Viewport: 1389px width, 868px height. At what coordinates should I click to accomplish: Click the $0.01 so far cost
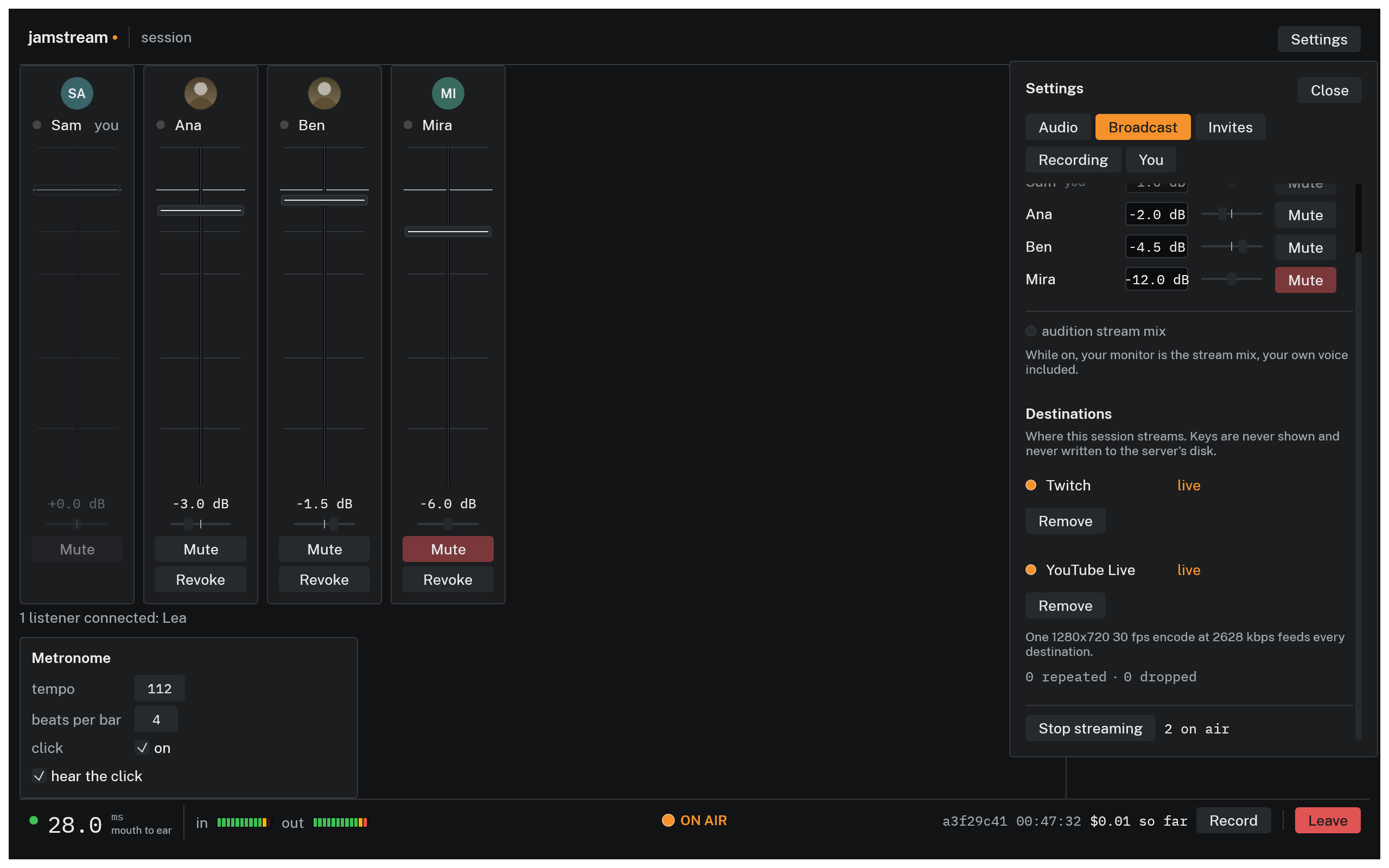pos(1138,821)
